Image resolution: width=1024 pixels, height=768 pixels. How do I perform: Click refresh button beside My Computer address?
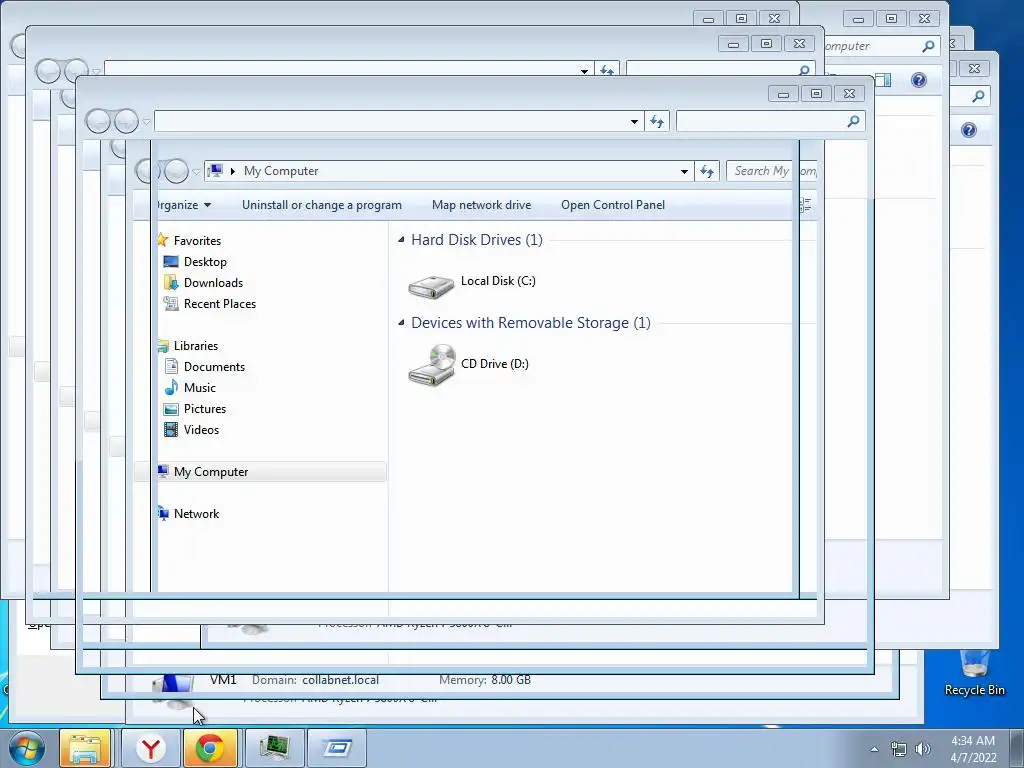[707, 171]
